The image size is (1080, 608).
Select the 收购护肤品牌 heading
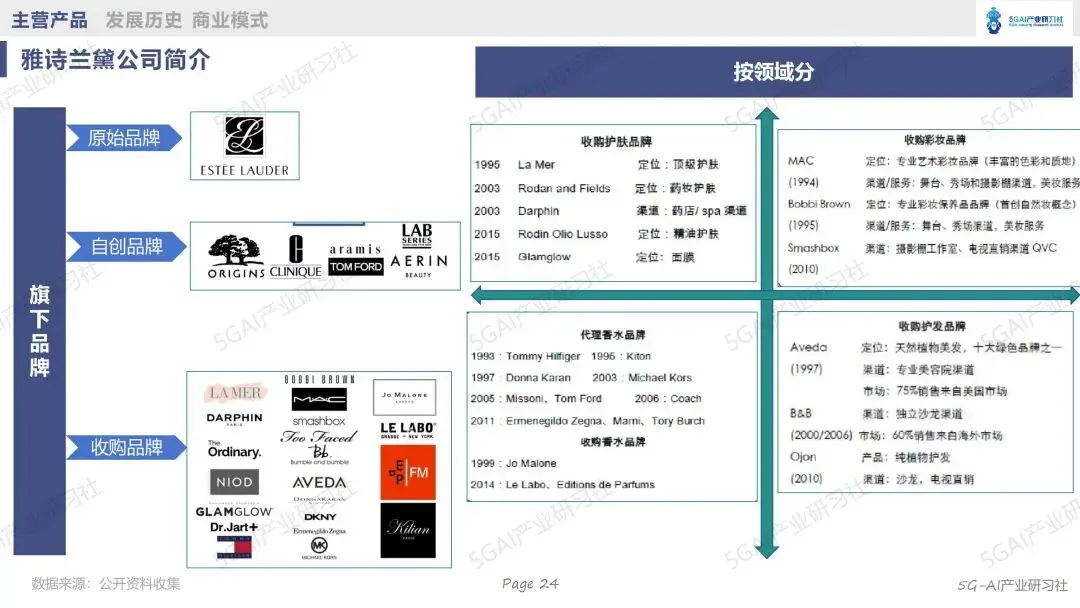click(x=616, y=142)
